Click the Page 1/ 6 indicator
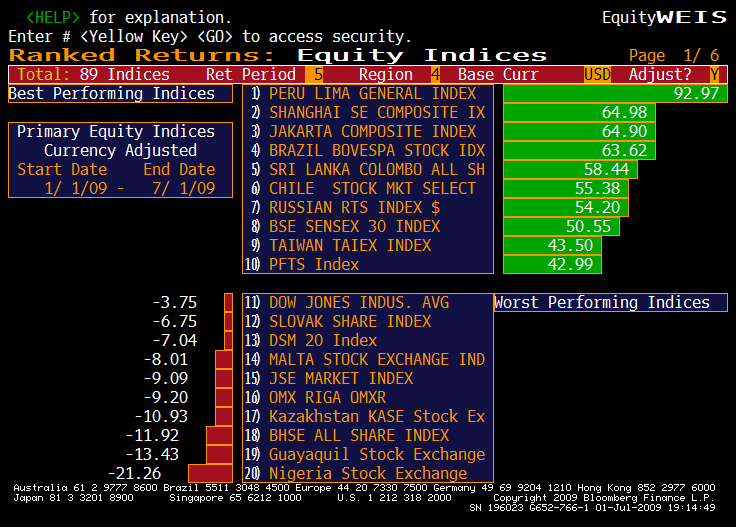Screen dimensions: 736x527 674,55
